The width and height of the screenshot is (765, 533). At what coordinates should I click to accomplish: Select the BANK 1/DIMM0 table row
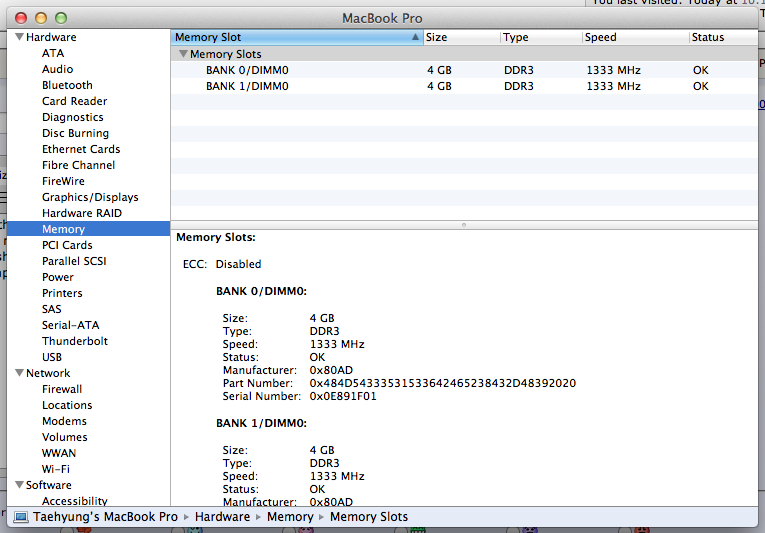(x=464, y=86)
